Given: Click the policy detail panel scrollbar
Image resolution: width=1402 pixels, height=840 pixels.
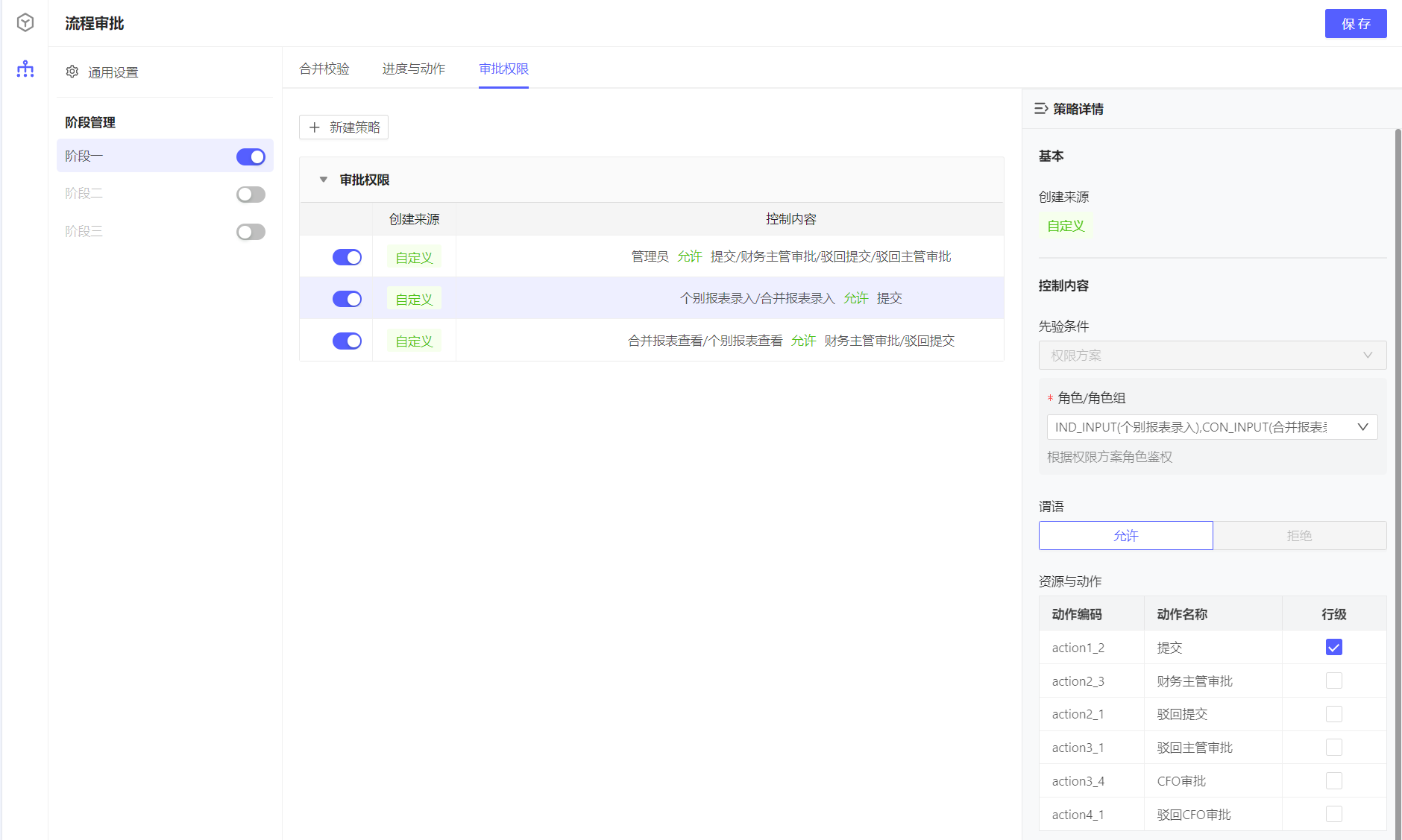Looking at the screenshot, I should pyautogui.click(x=1398, y=447).
